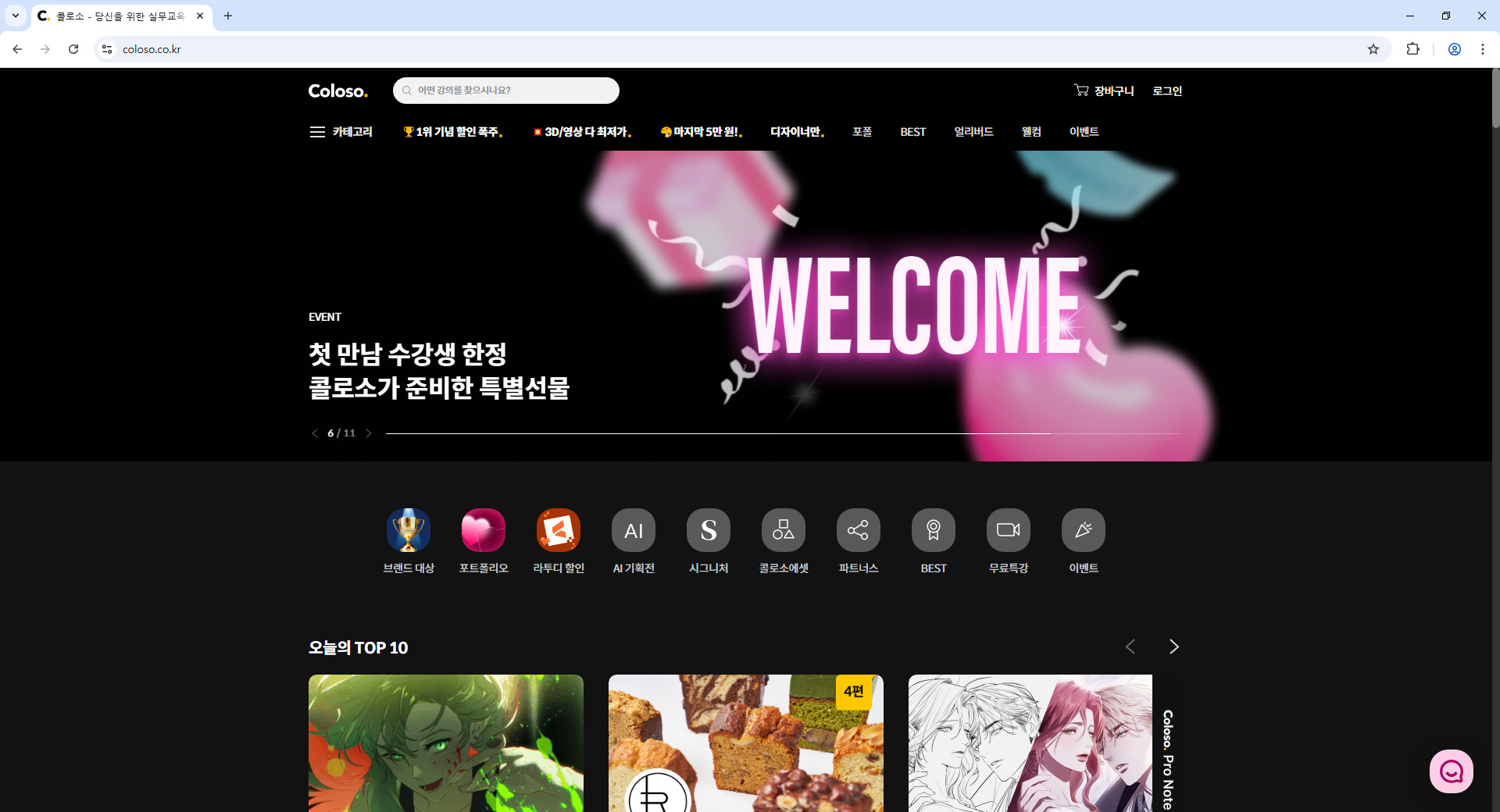Viewport: 1500px width, 812px height.
Task: Open a new browser tab
Action: pos(228,16)
